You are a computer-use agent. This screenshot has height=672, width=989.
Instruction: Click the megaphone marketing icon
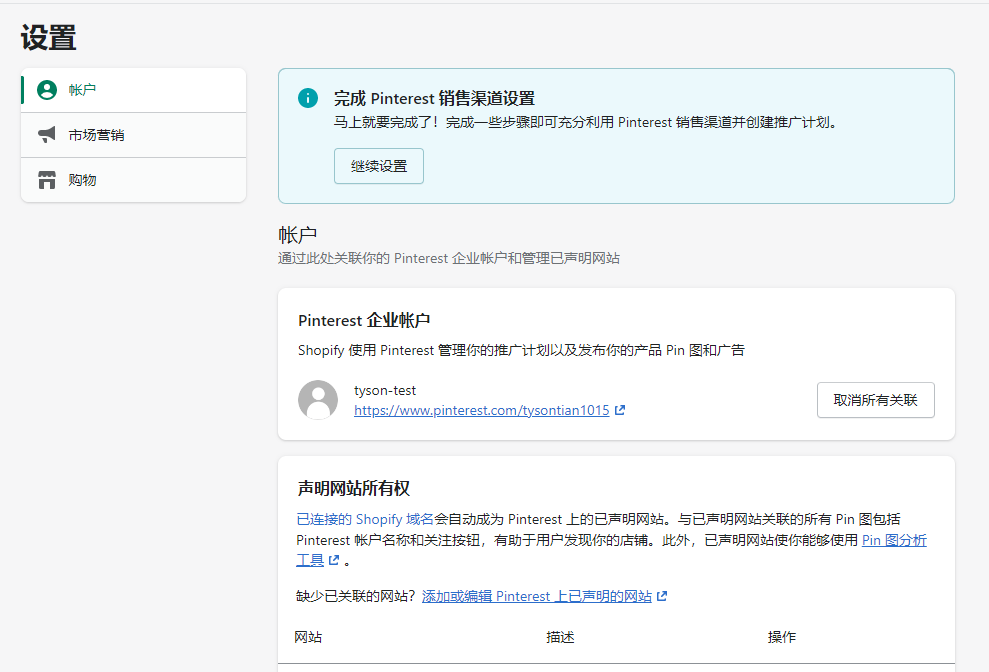[47, 135]
